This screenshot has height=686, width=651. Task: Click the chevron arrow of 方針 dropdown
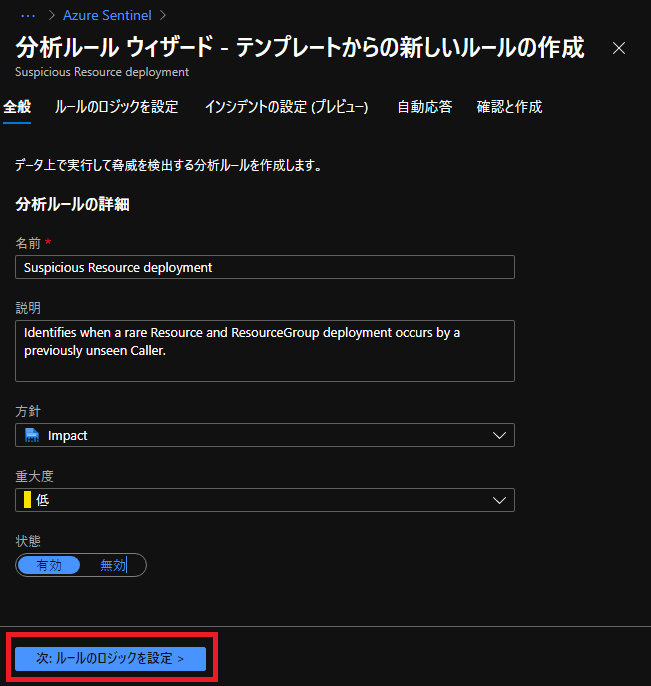tap(499, 435)
